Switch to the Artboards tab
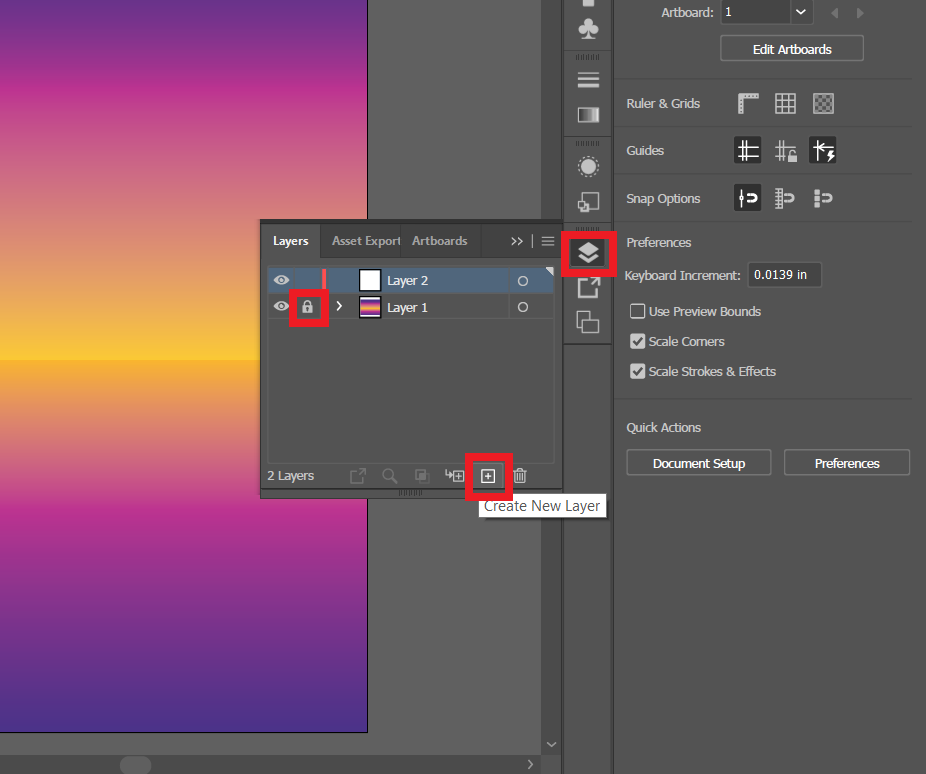 (439, 241)
